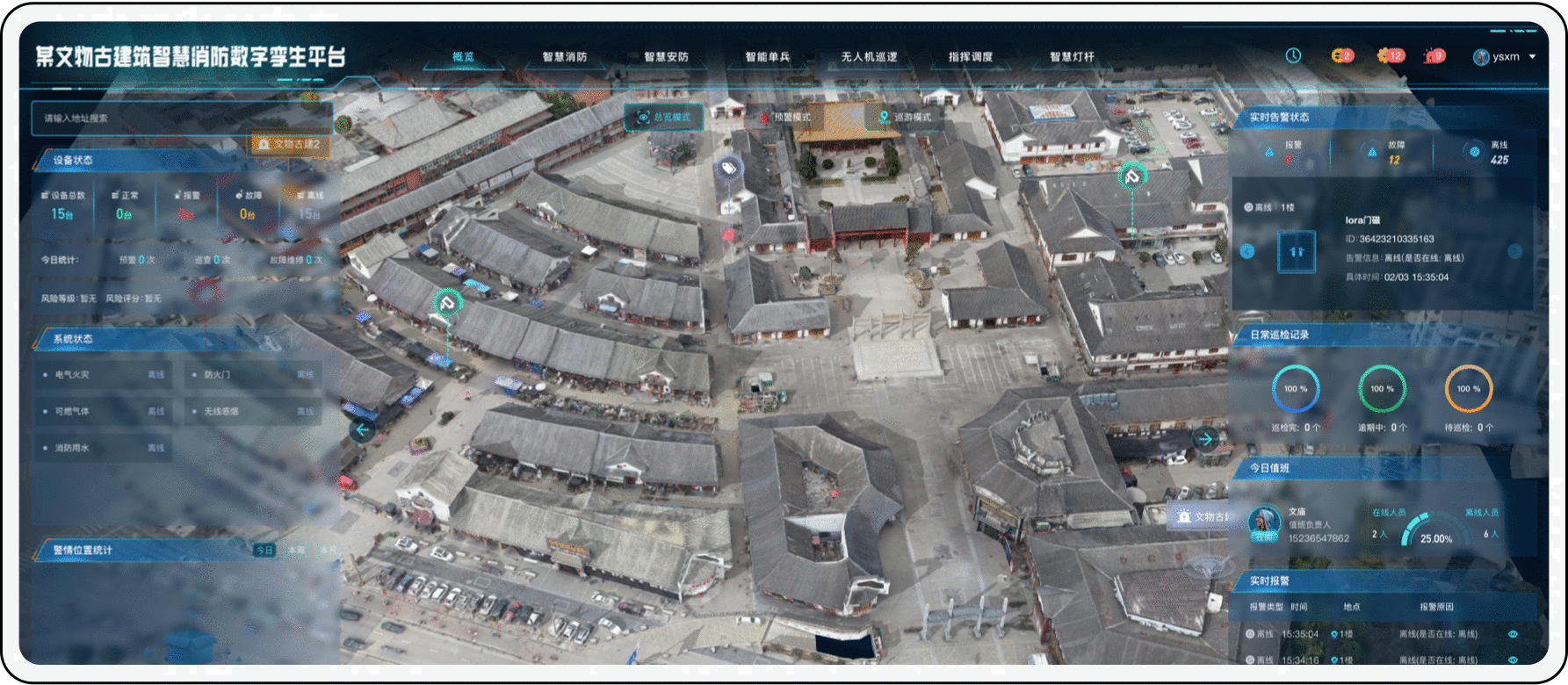Open the notification icon with badge 2
This screenshot has width=1568, height=685.
point(1341,55)
